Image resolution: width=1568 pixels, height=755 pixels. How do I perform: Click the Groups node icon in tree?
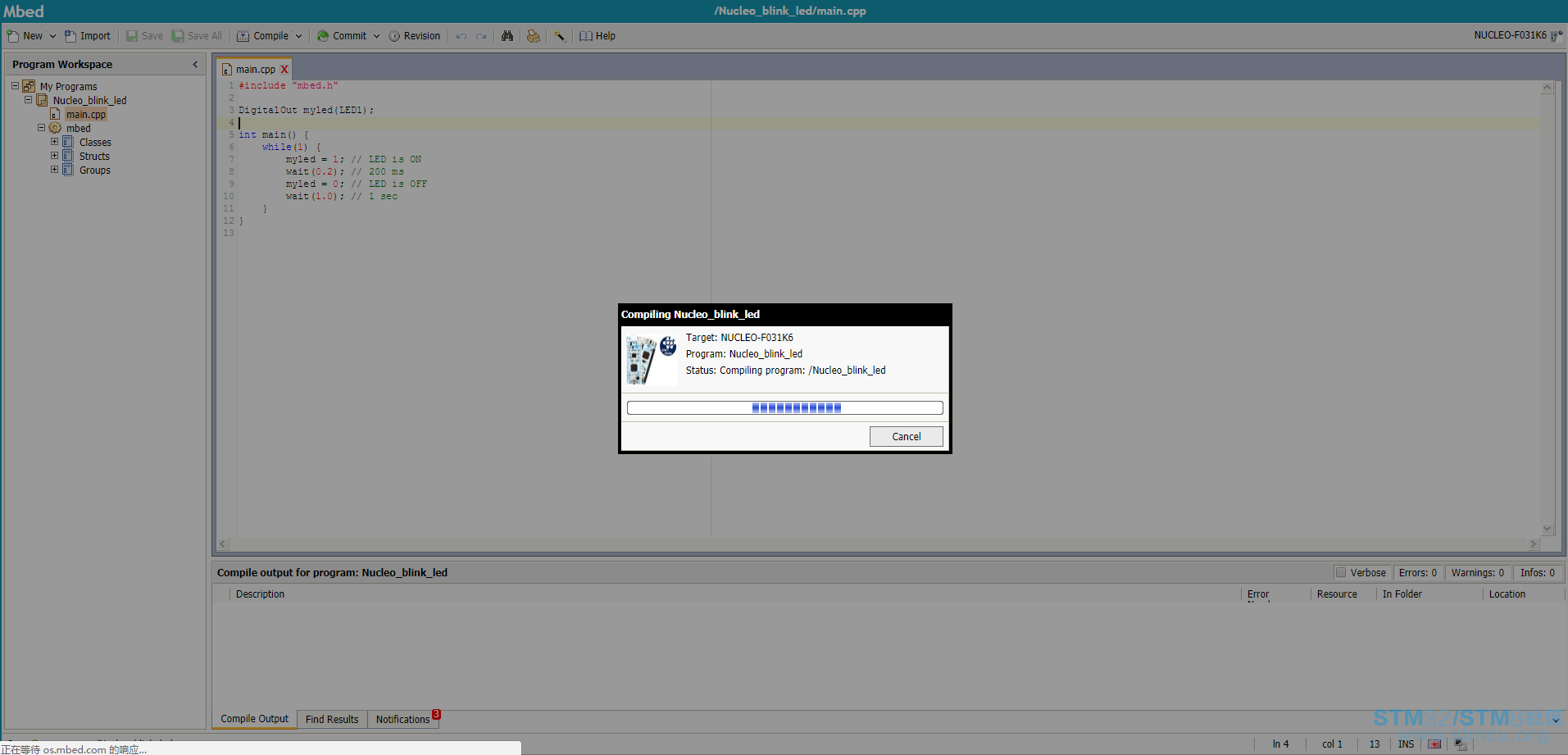68,170
